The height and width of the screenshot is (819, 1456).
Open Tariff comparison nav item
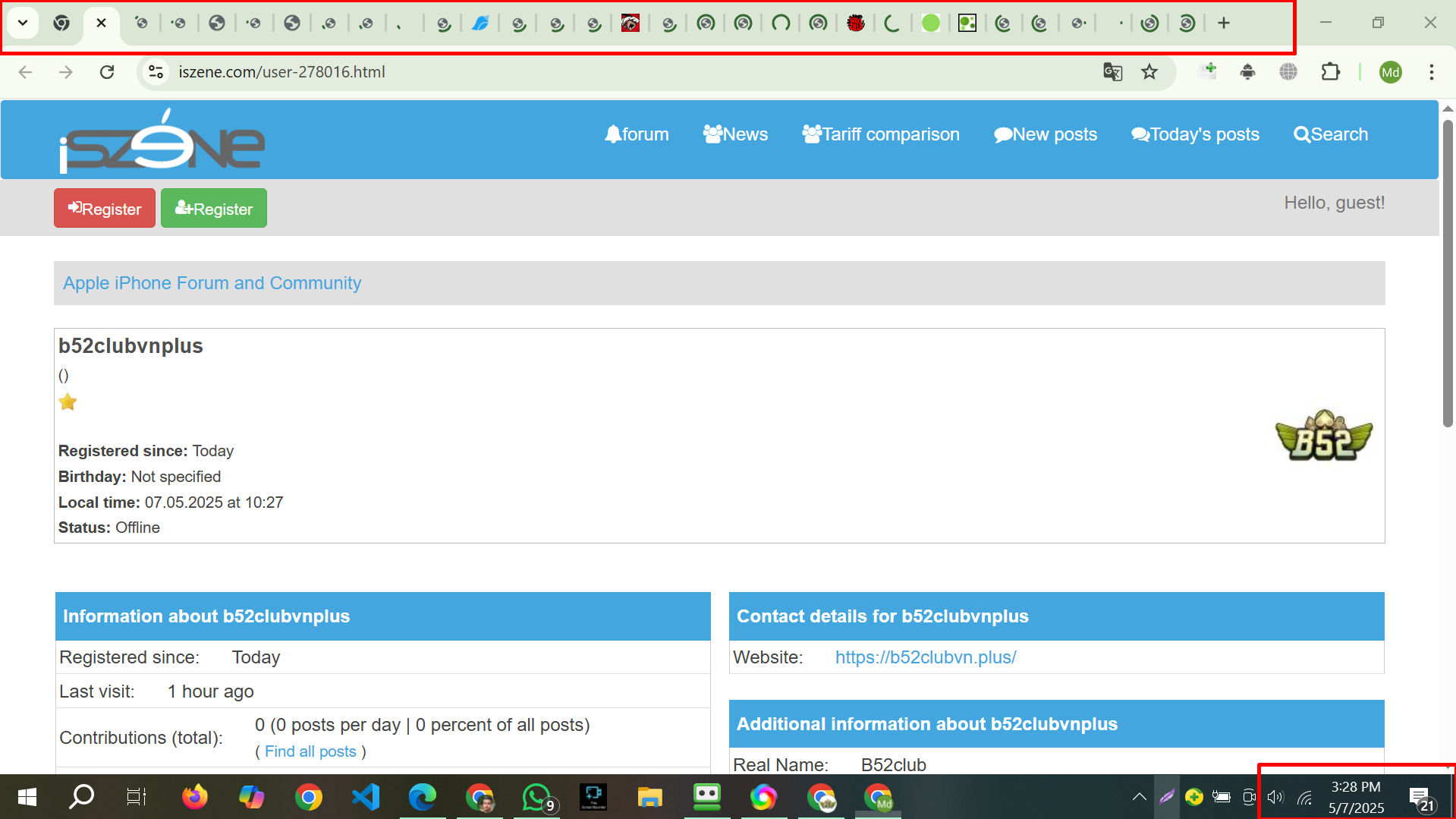pyautogui.click(x=881, y=134)
